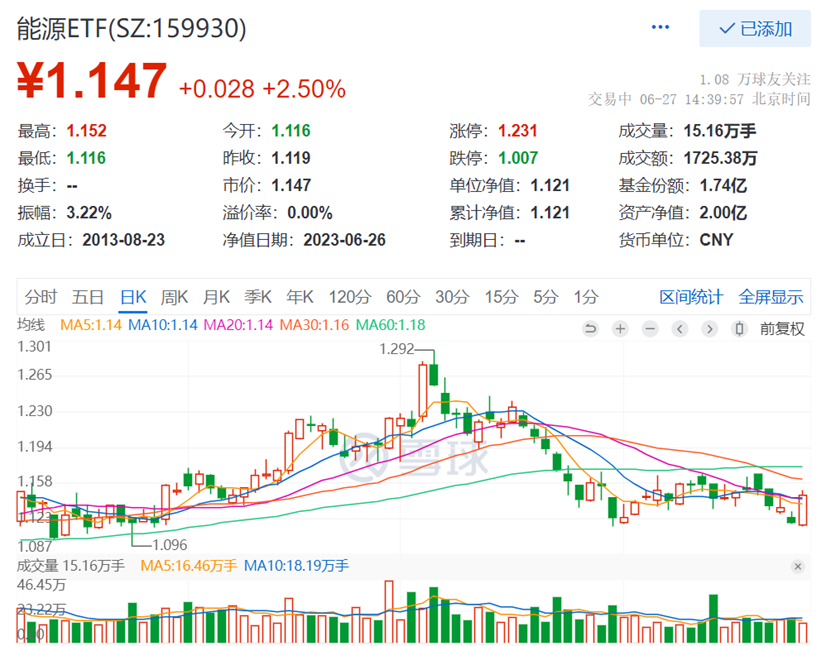Viewport: 831px width, 646px height.
Task: Click the volume MA5:16.46万手 label
Action: (189, 566)
